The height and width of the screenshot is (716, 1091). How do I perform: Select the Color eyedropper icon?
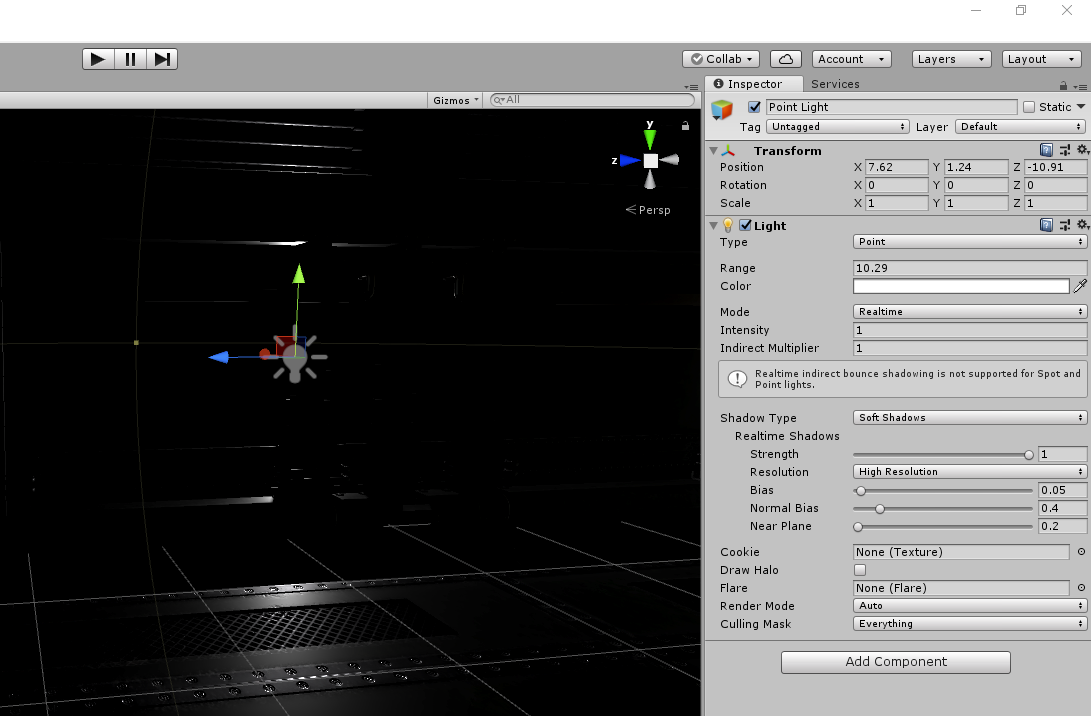pos(1080,286)
